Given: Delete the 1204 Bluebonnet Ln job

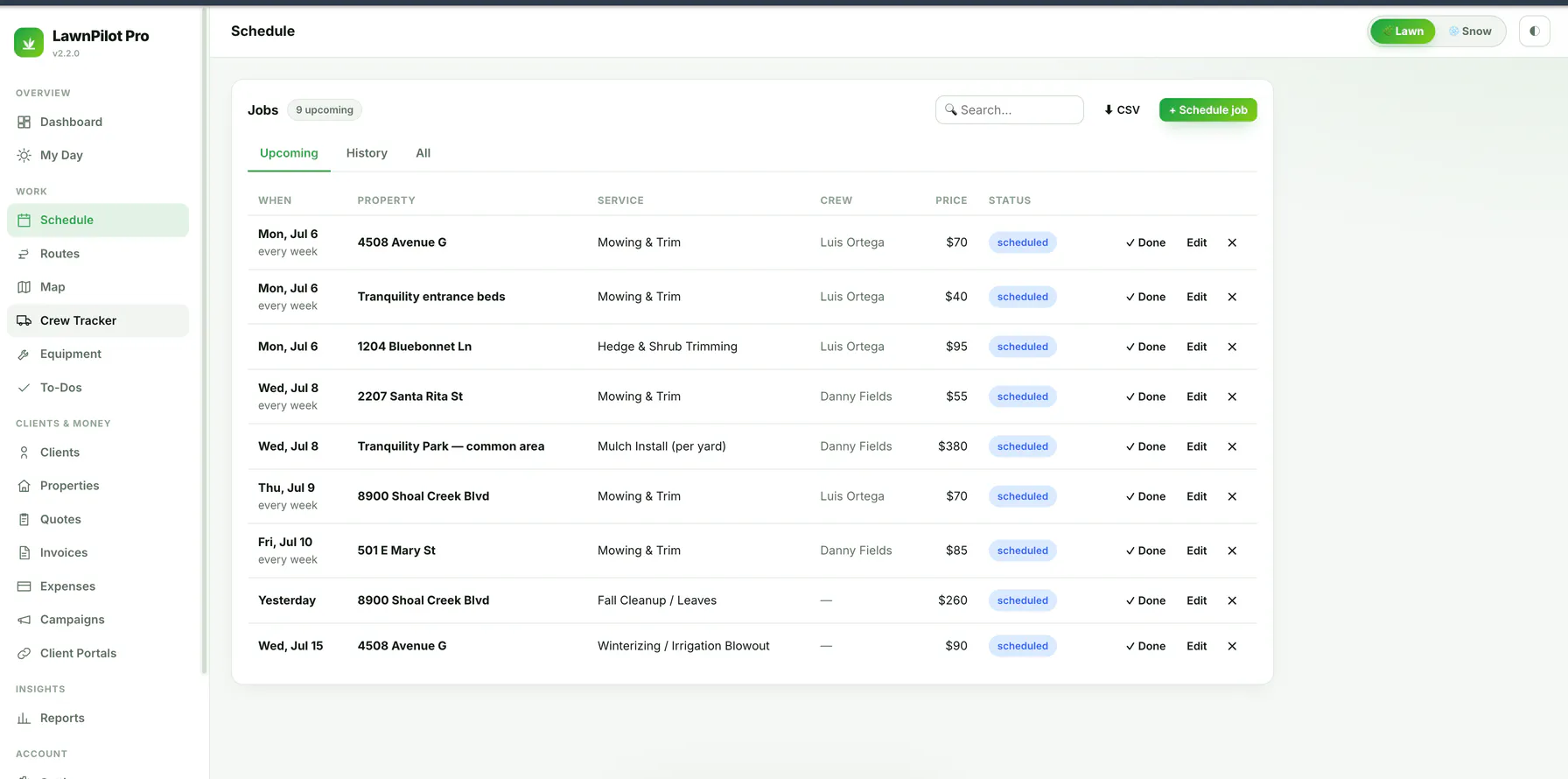Looking at the screenshot, I should [1232, 347].
